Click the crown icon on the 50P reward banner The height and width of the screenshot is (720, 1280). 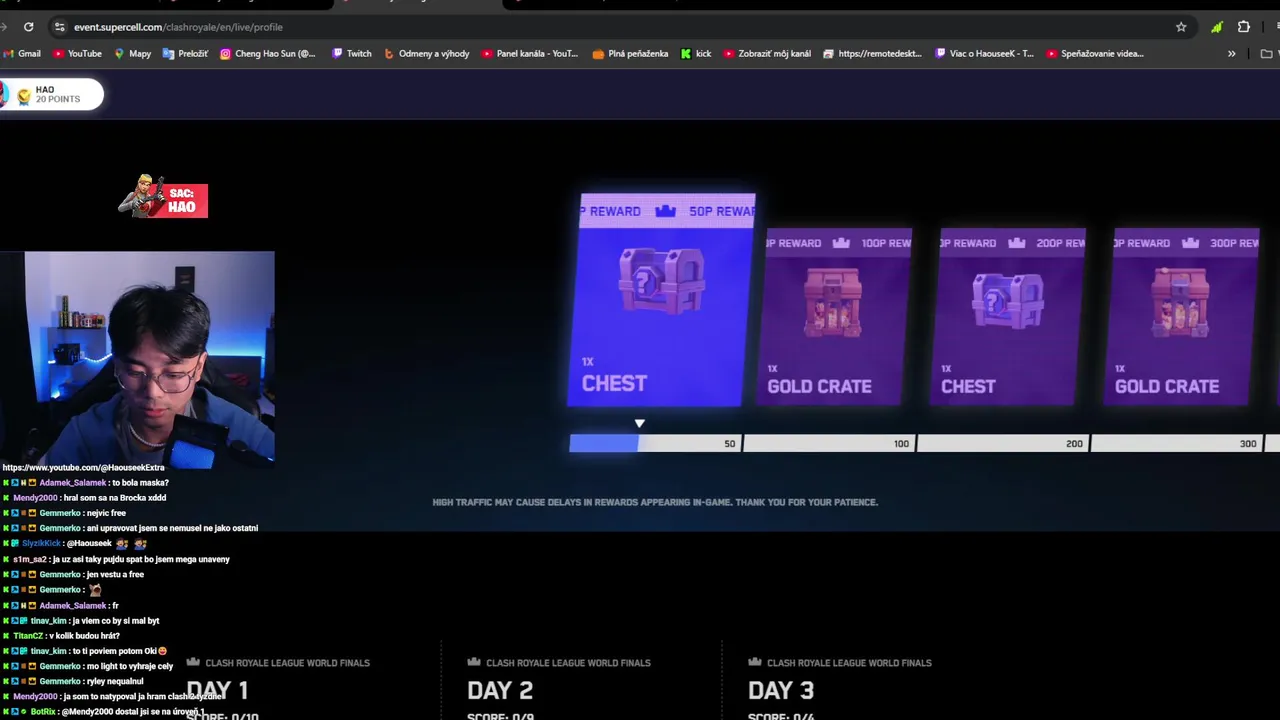pyautogui.click(x=665, y=211)
